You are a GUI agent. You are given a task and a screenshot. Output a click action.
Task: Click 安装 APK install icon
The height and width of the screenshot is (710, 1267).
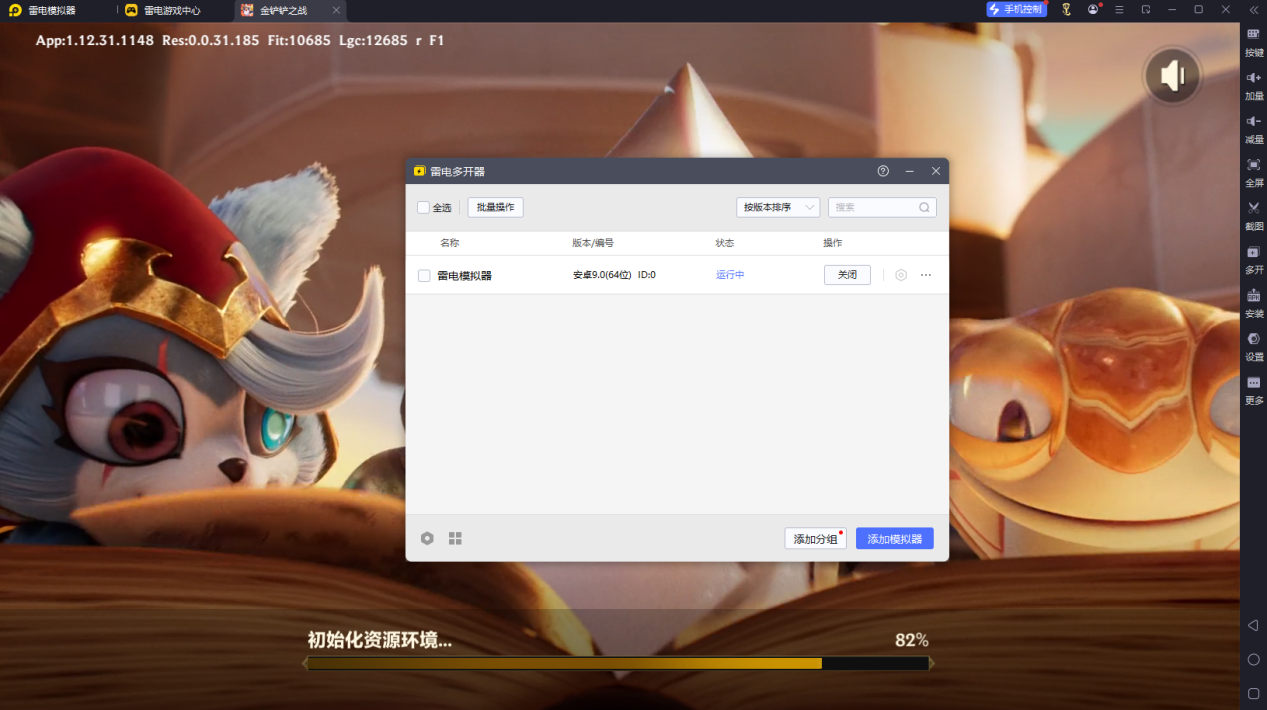click(x=1253, y=301)
